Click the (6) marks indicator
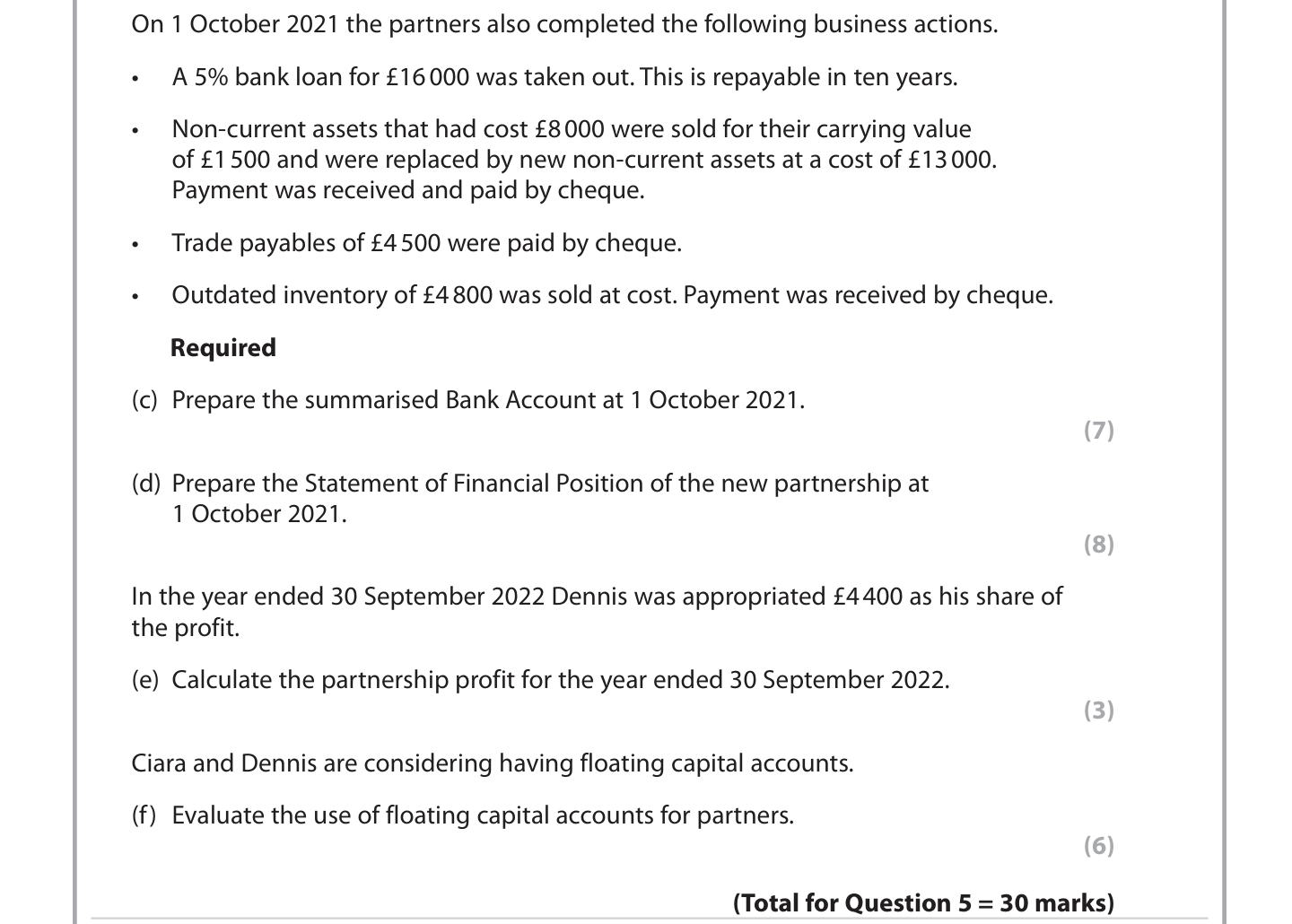Screen dimensions: 1292x924 point(1098,846)
